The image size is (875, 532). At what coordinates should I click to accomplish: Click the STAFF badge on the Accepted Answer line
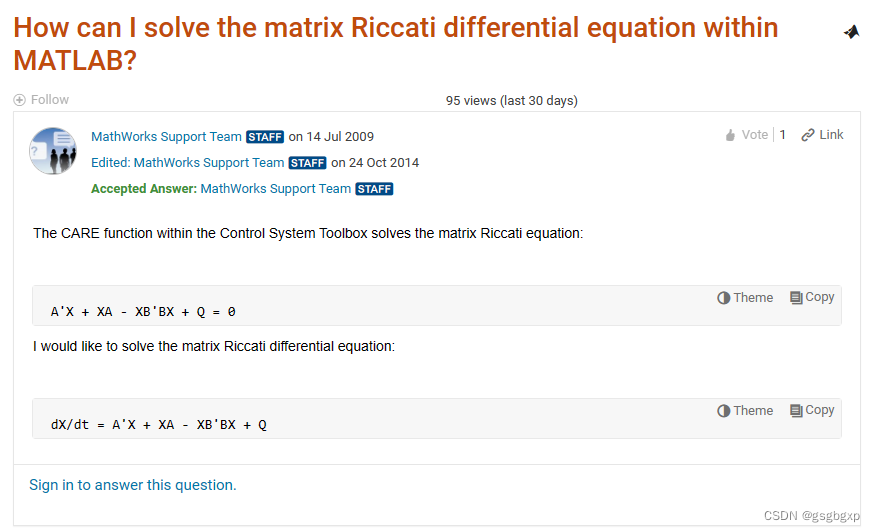point(374,189)
